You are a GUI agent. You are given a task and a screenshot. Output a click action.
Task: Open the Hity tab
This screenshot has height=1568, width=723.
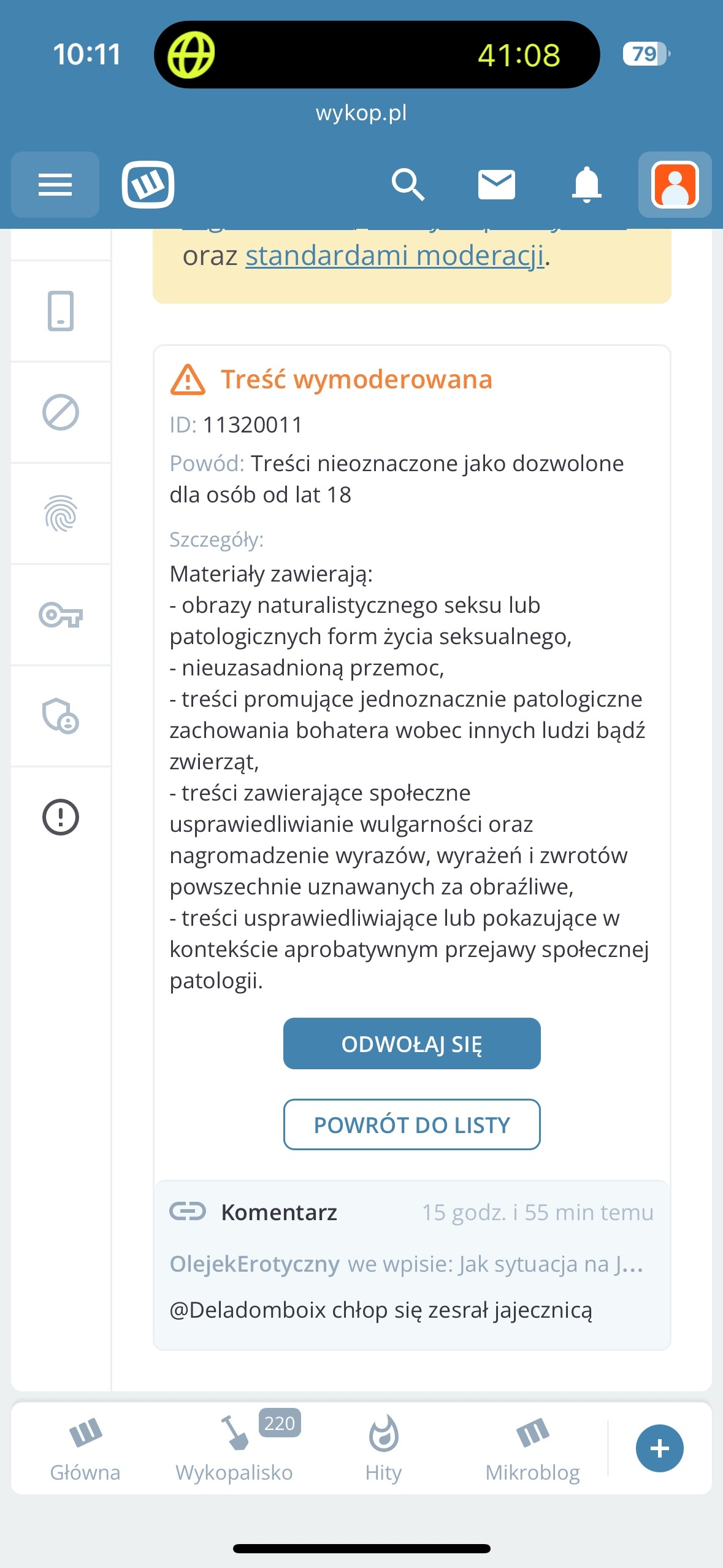click(x=383, y=1448)
